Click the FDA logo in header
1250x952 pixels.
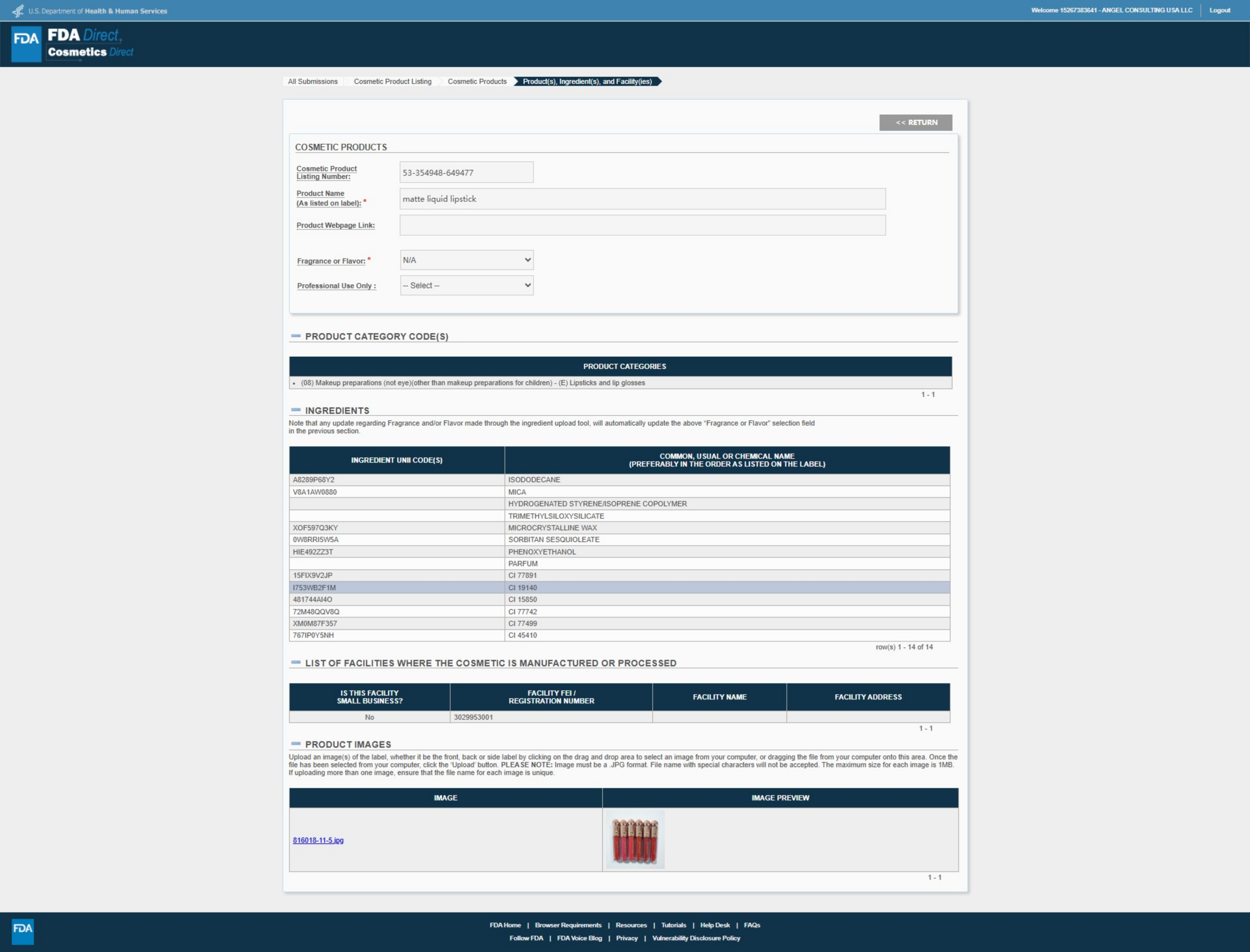(x=27, y=44)
